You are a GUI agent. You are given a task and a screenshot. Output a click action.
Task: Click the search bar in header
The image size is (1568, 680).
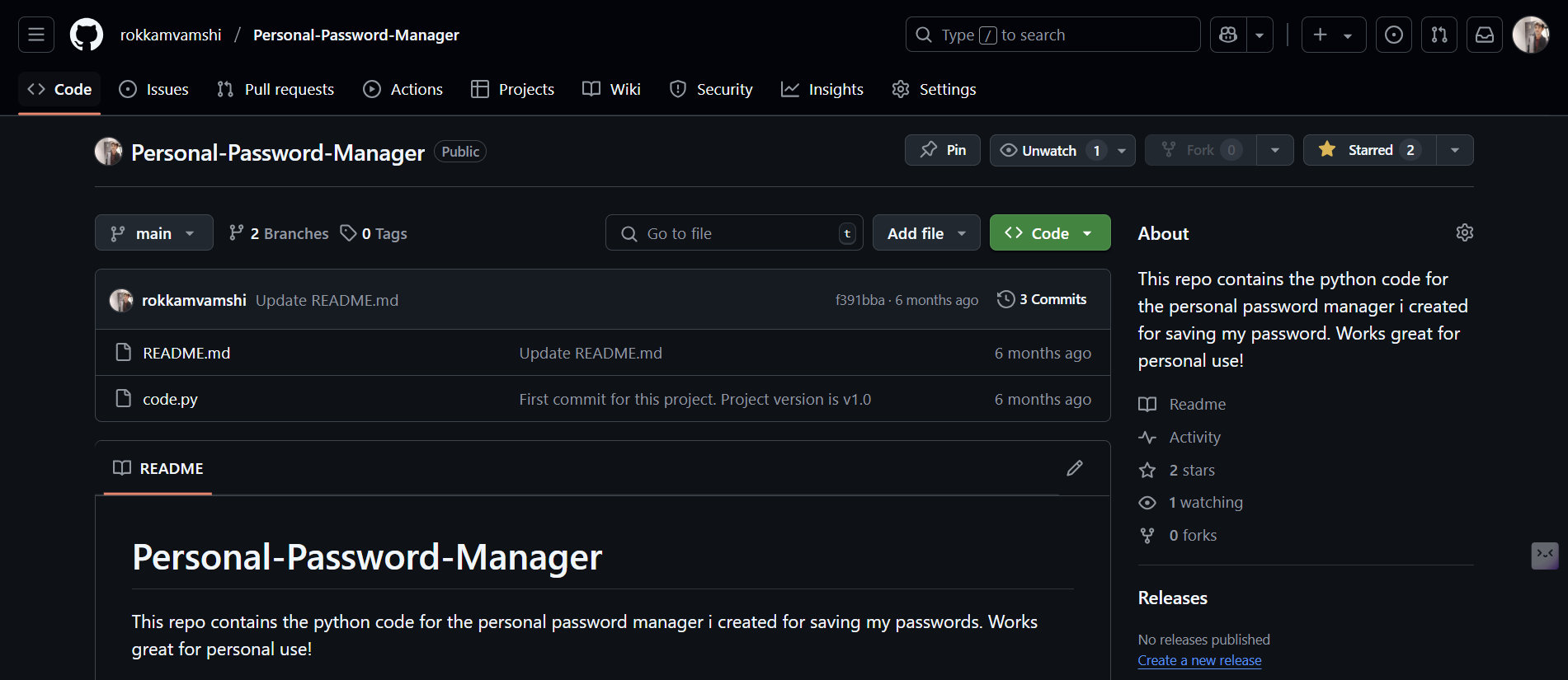pyautogui.click(x=1052, y=35)
